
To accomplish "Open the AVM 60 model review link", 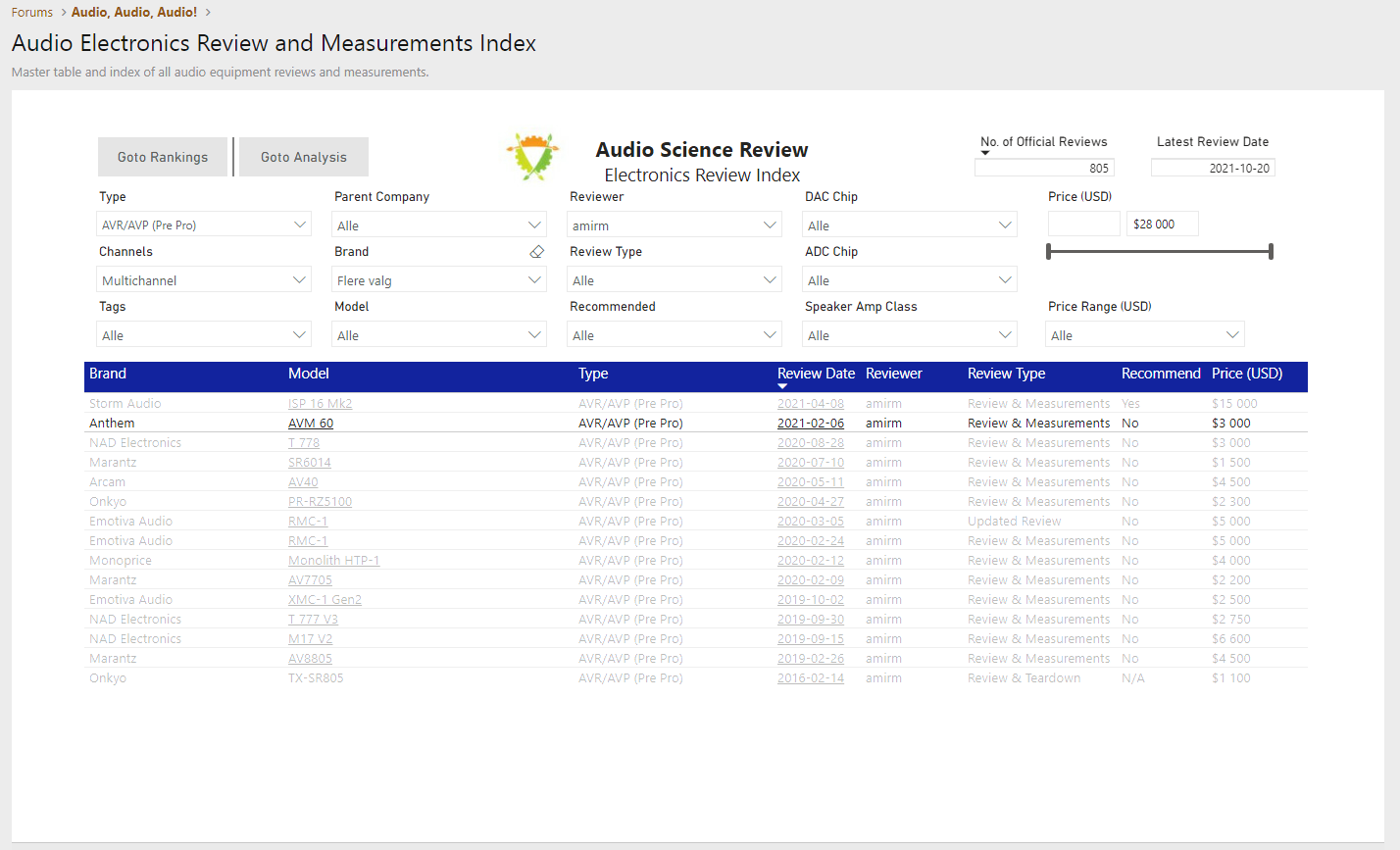I will [311, 424].
